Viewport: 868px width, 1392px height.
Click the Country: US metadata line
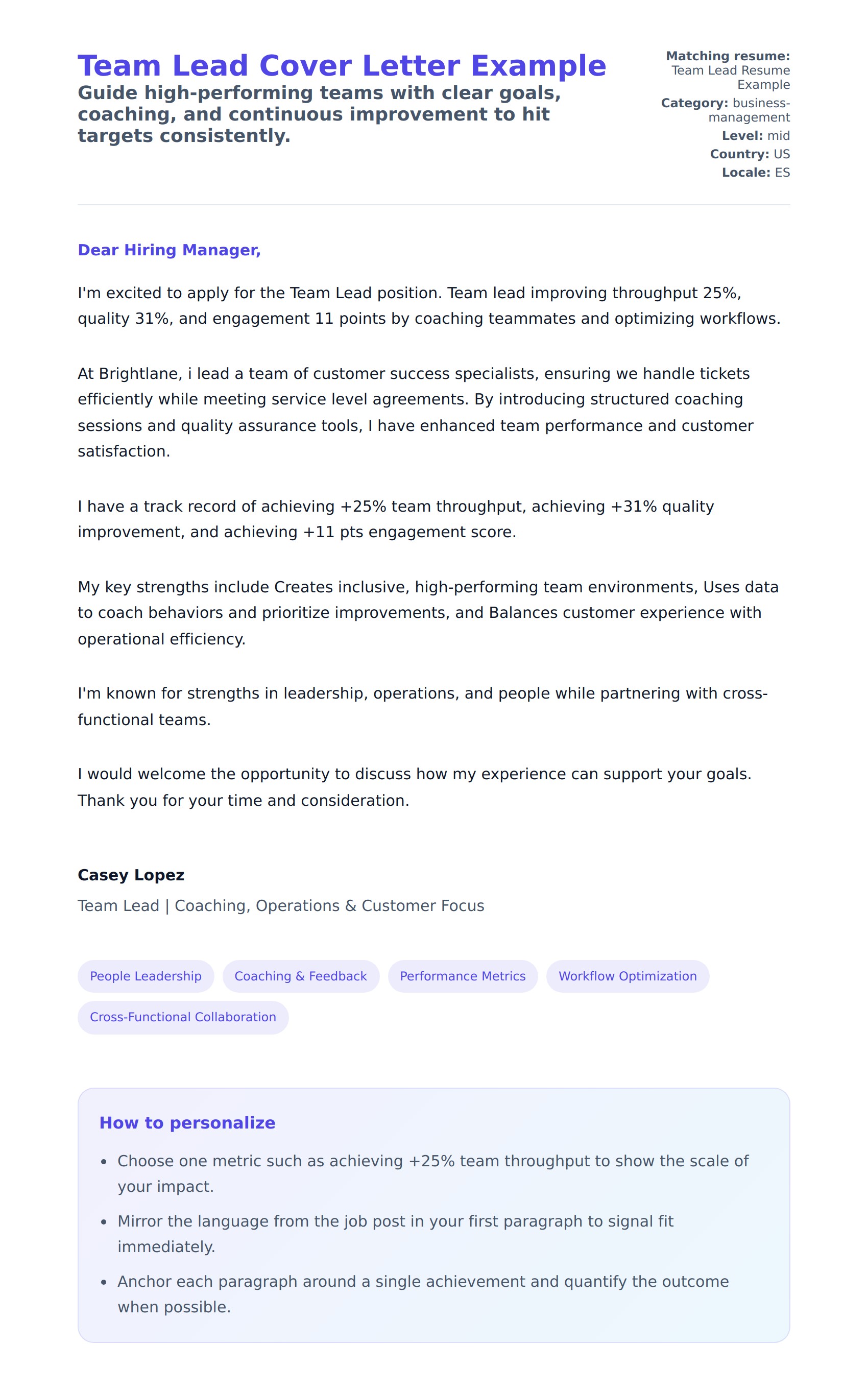[750, 154]
